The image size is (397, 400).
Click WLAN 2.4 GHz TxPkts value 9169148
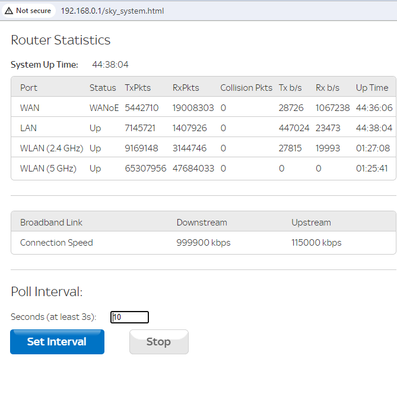142,148
